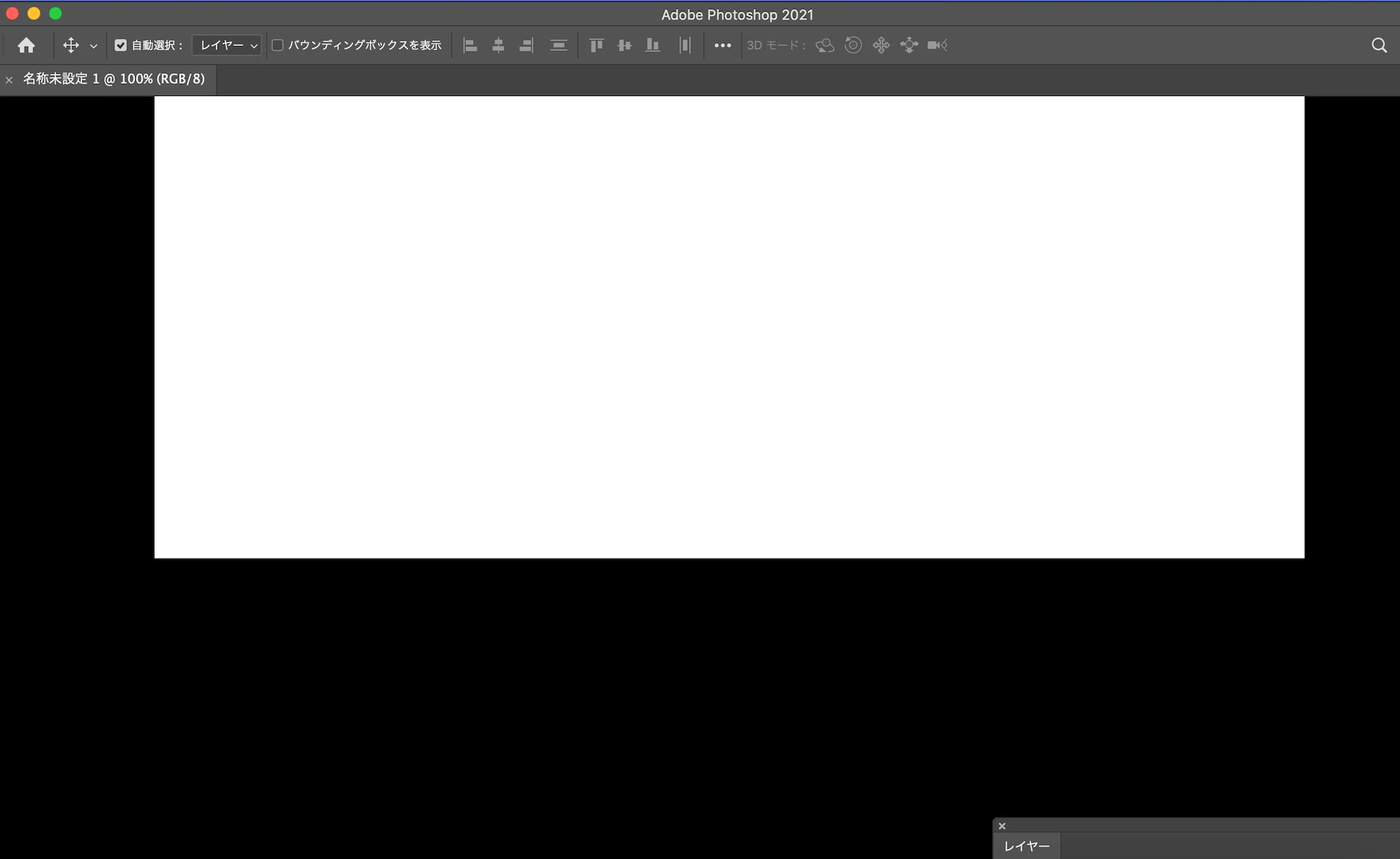Open the Search magnifier icon

coord(1379,45)
